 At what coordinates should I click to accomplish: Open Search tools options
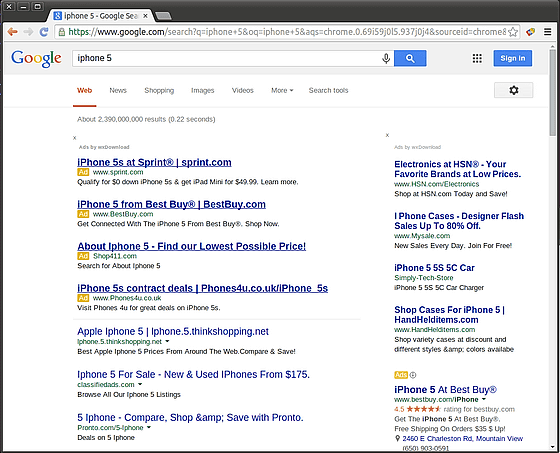tap(328, 90)
